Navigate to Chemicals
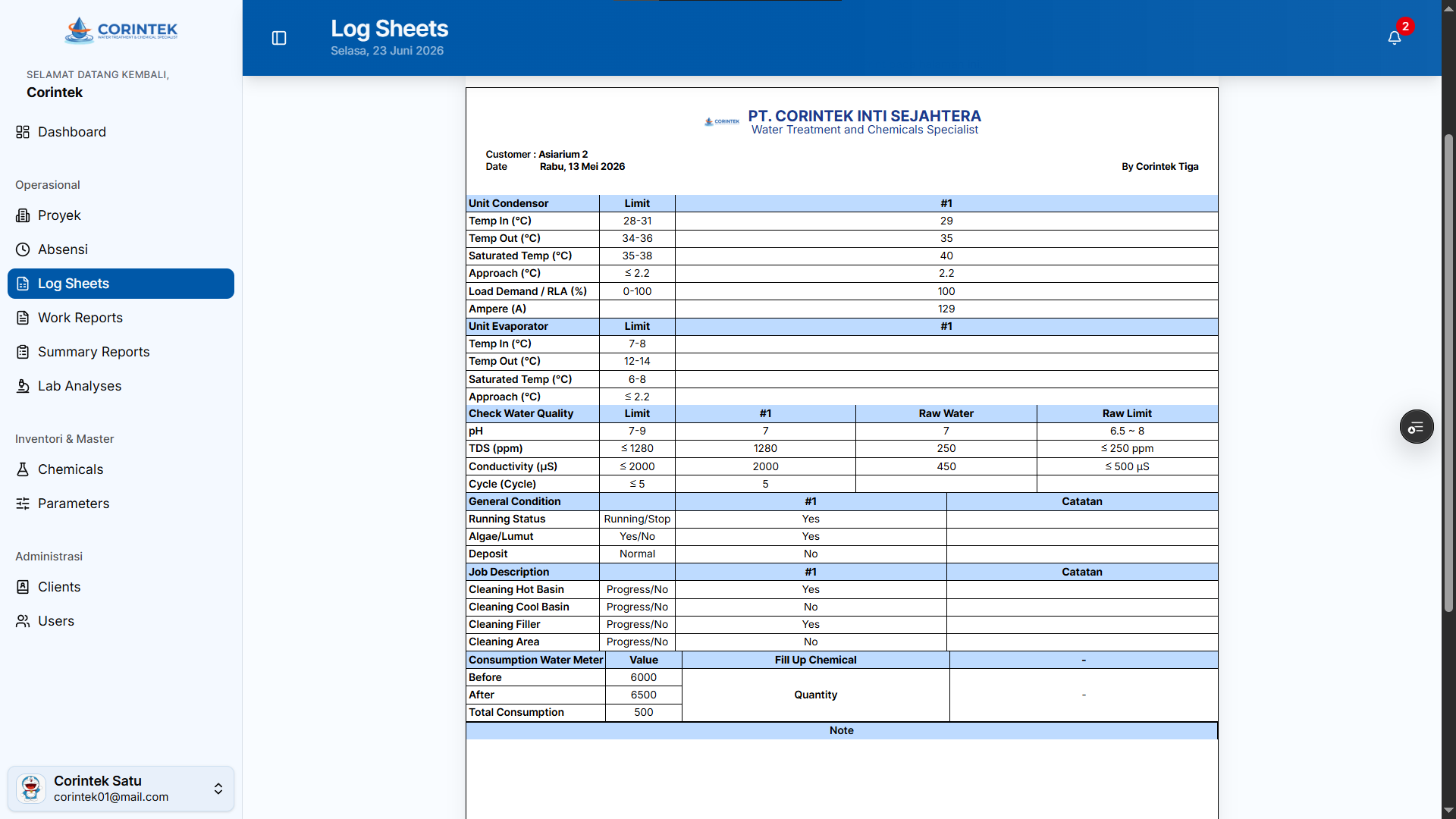This screenshot has height=819, width=1456. point(121,469)
